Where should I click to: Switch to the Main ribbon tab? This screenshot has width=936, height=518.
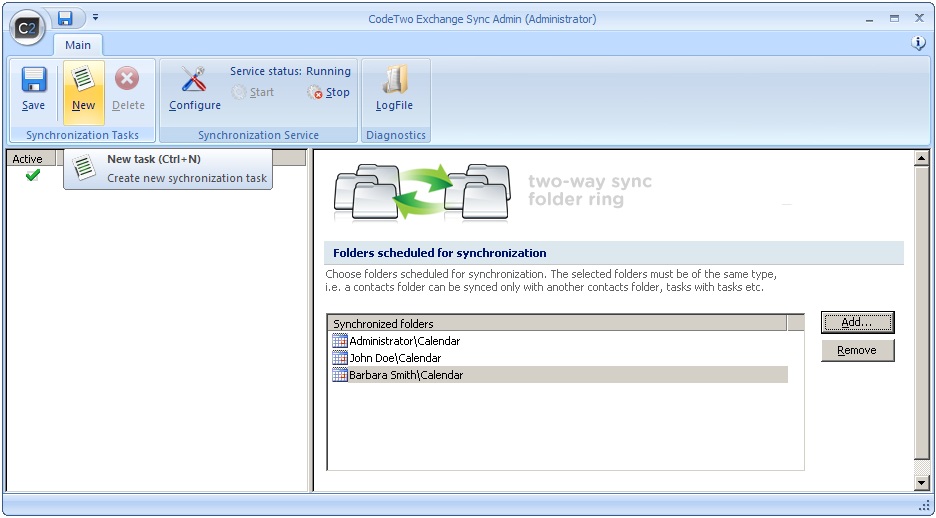78,45
